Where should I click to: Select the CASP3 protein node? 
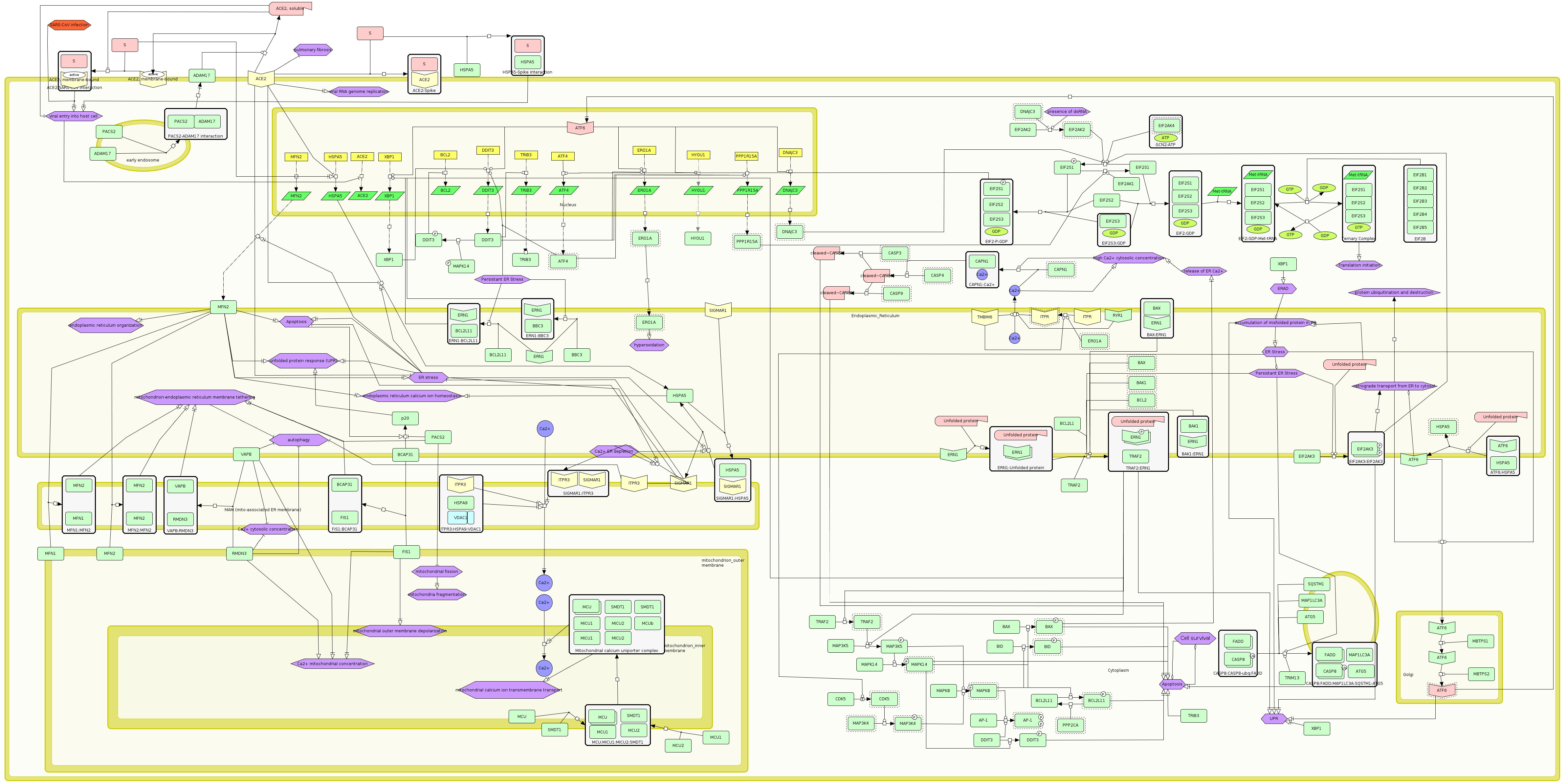point(895,253)
